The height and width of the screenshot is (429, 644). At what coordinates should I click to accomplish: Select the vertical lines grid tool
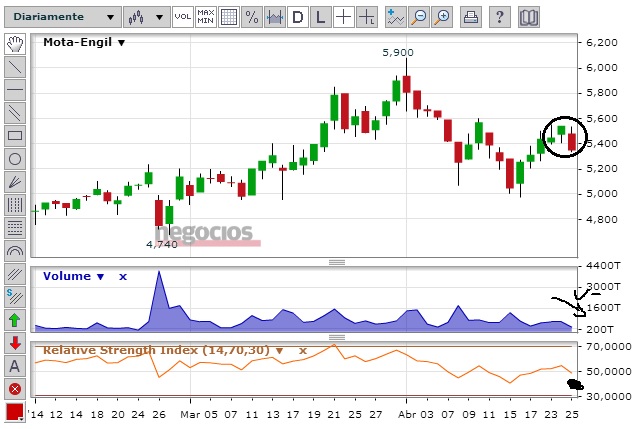click(x=15, y=205)
